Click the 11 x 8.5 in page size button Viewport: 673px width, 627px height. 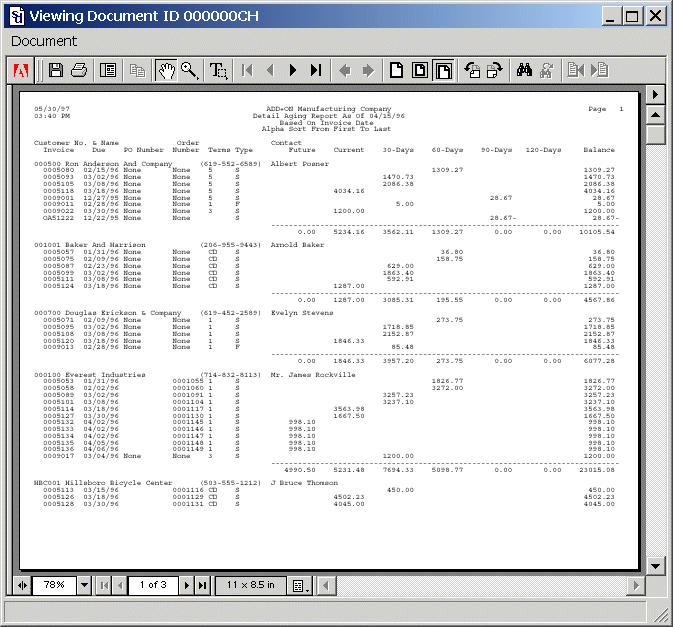coord(249,585)
